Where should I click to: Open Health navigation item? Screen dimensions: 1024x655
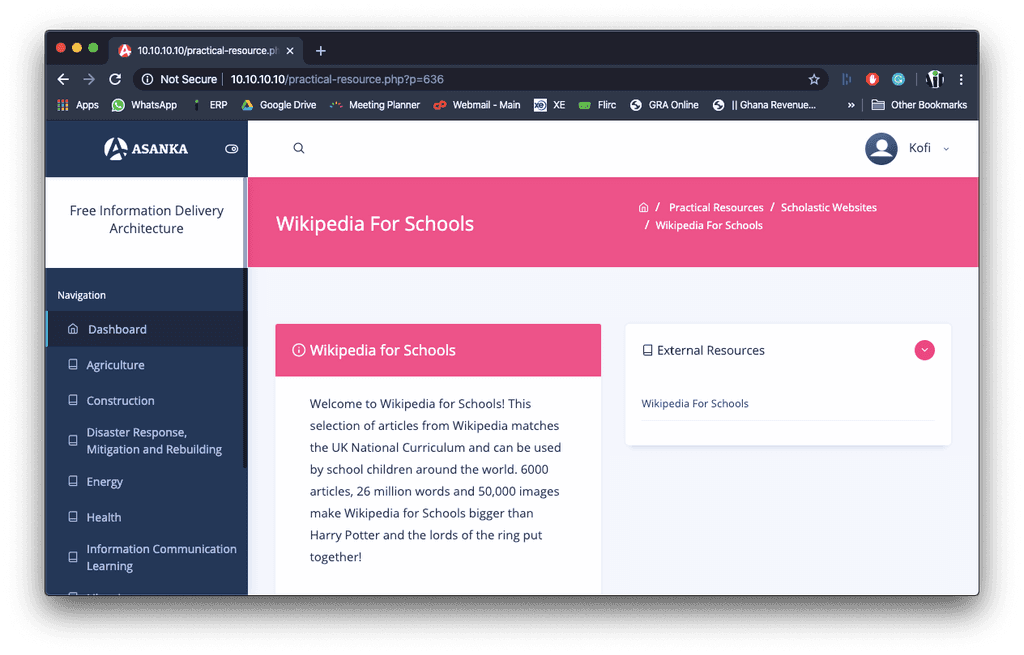pos(146,517)
